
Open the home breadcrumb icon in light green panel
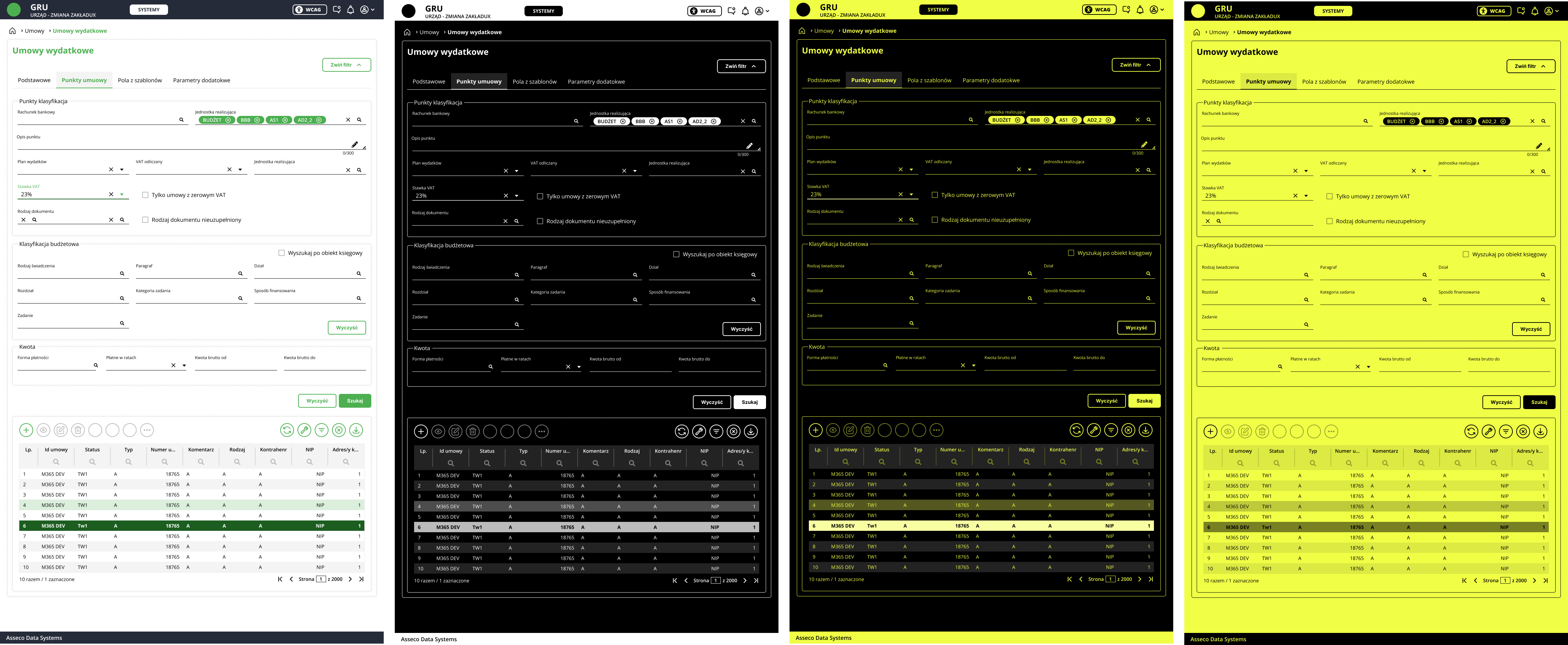(x=12, y=30)
